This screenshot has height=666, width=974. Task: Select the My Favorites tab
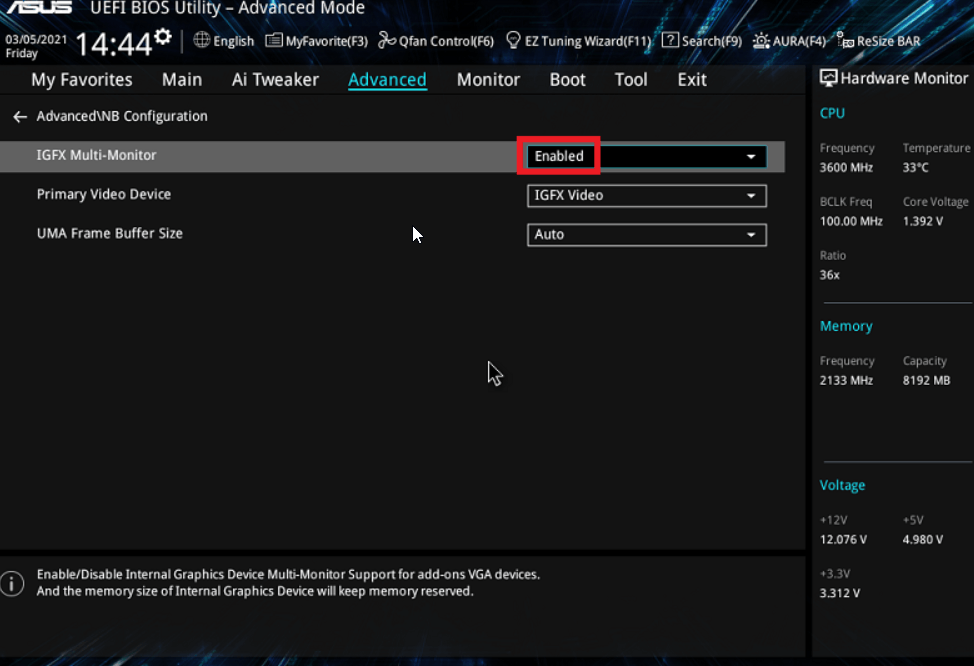[x=82, y=80]
